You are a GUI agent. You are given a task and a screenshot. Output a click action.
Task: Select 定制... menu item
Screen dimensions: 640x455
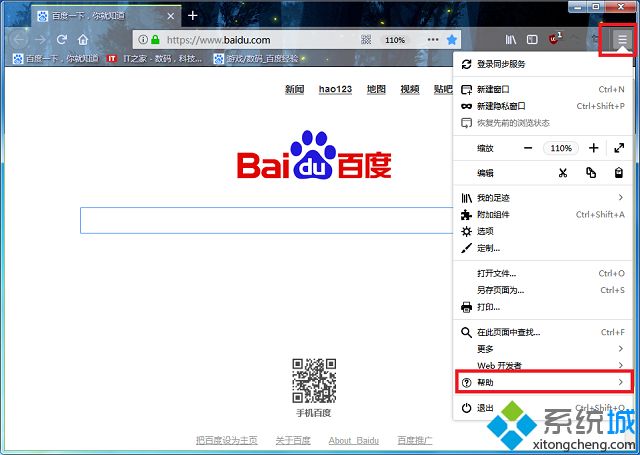543,248
